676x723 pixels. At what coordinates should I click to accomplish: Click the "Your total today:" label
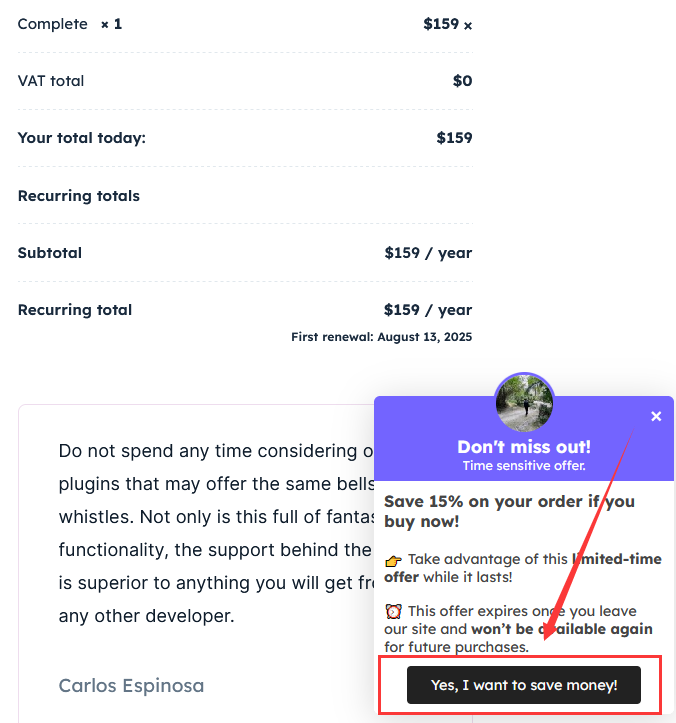81,138
